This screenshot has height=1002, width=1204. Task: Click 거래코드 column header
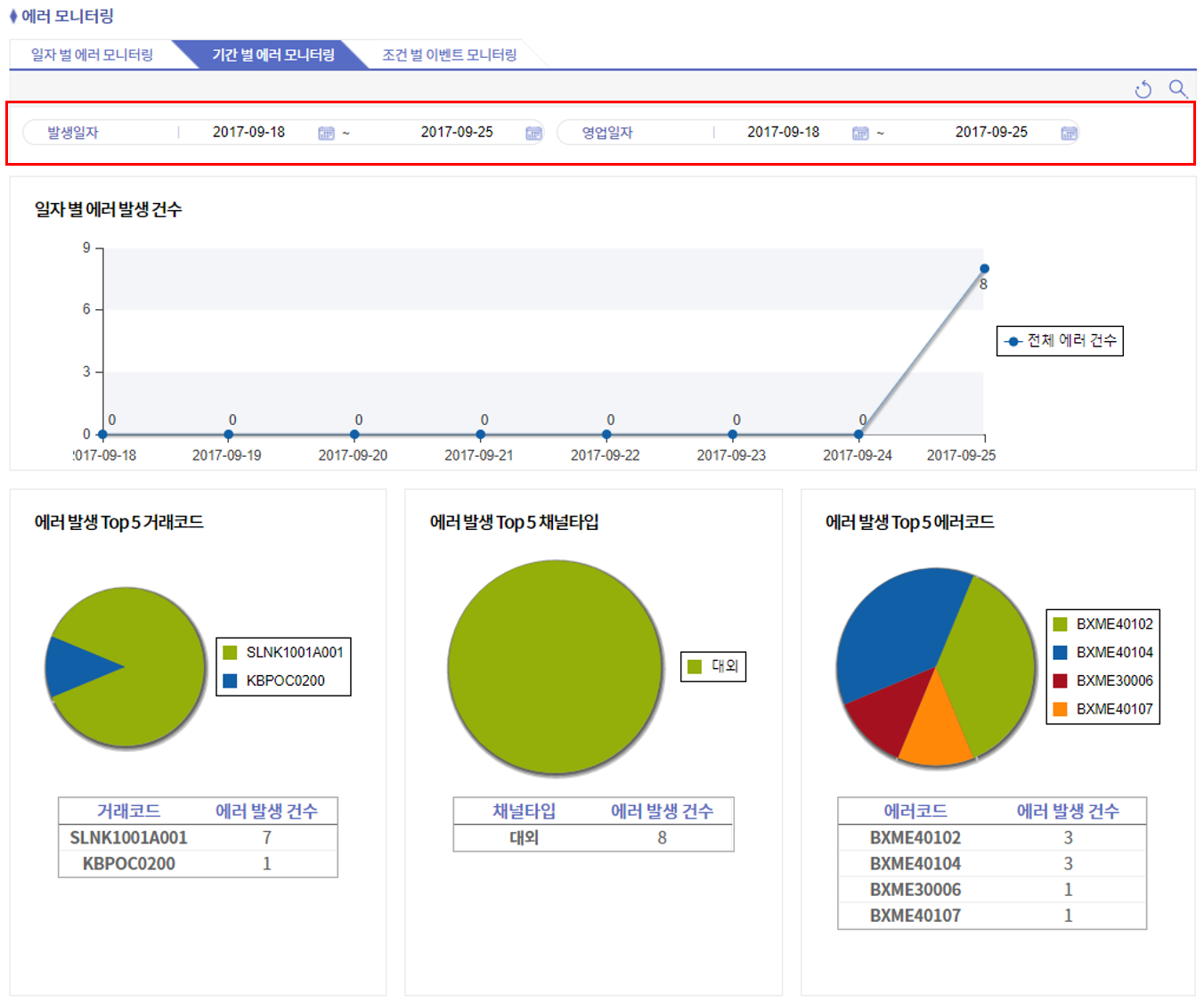click(x=128, y=811)
